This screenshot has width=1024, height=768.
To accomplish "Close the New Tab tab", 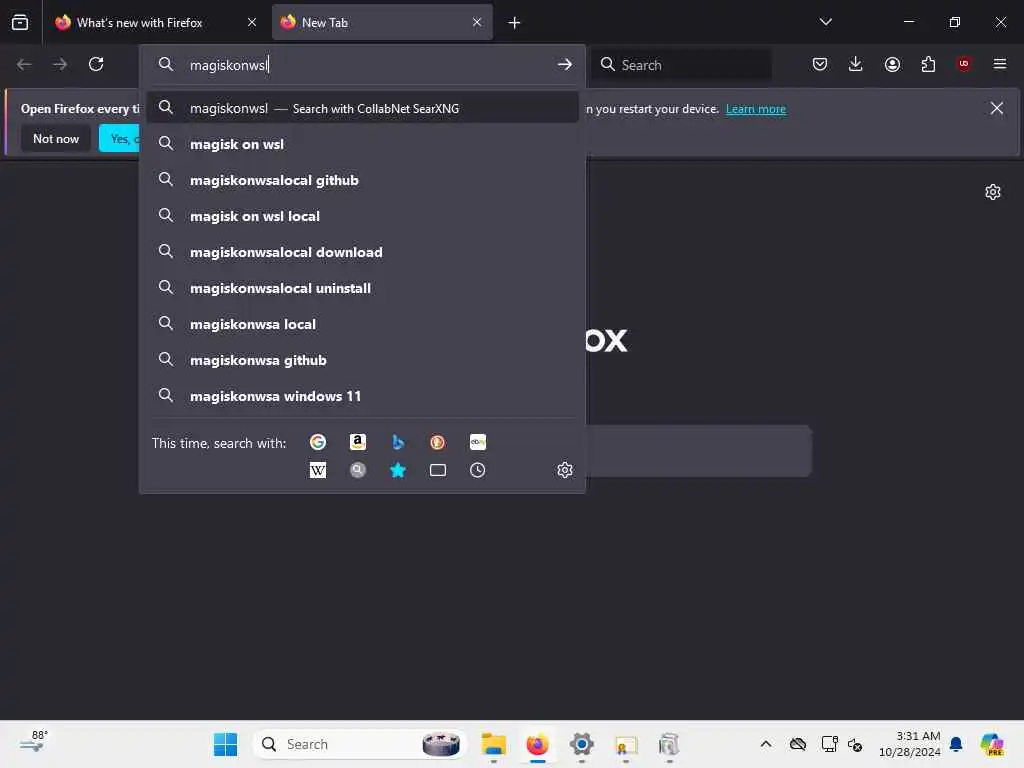I will click(x=477, y=22).
